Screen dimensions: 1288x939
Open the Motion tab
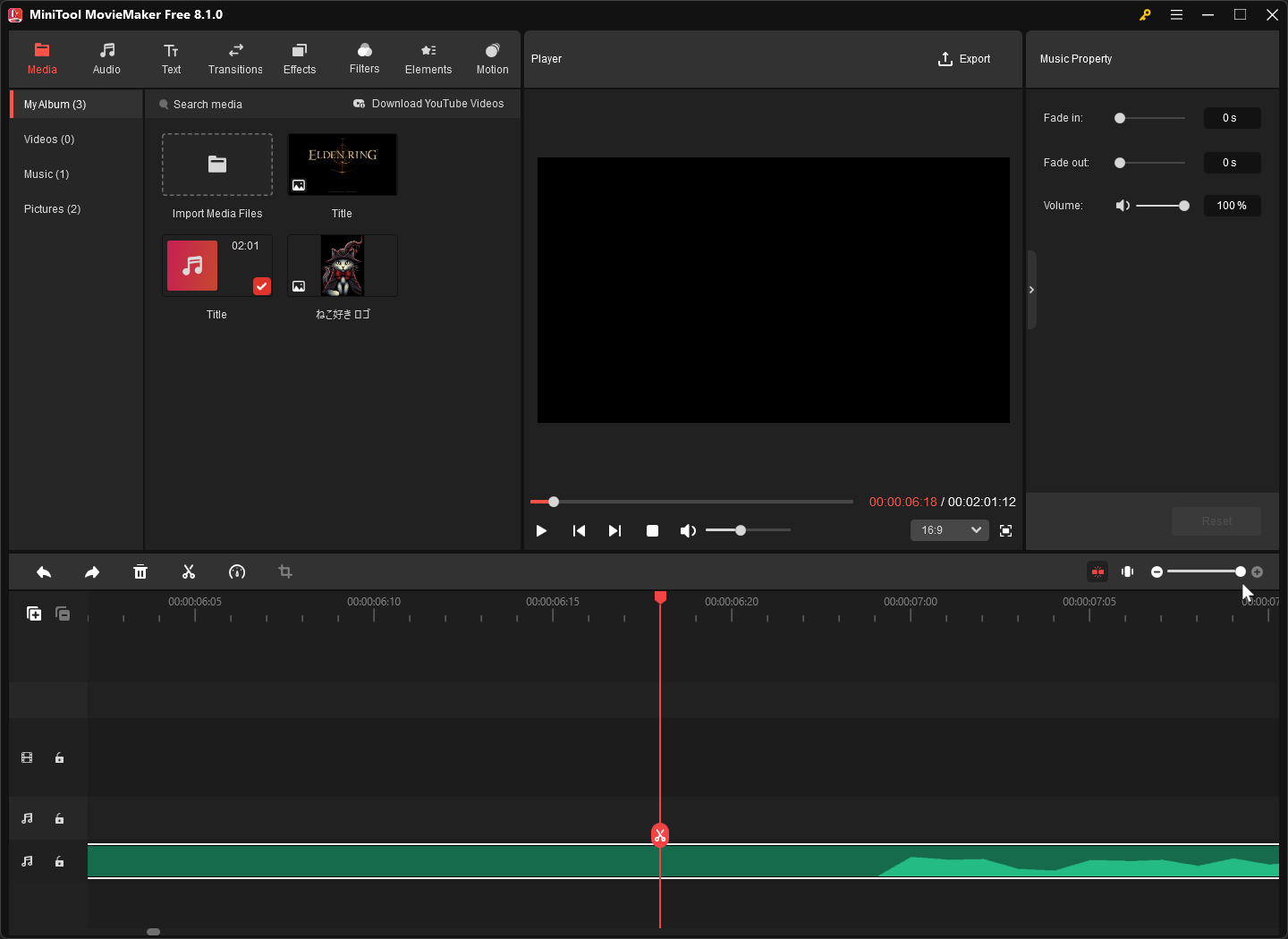pyautogui.click(x=492, y=59)
